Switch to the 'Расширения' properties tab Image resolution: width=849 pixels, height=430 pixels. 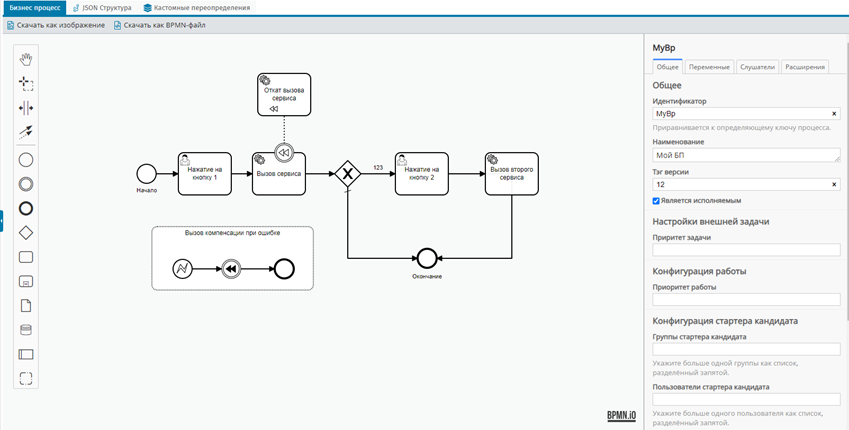(x=805, y=67)
